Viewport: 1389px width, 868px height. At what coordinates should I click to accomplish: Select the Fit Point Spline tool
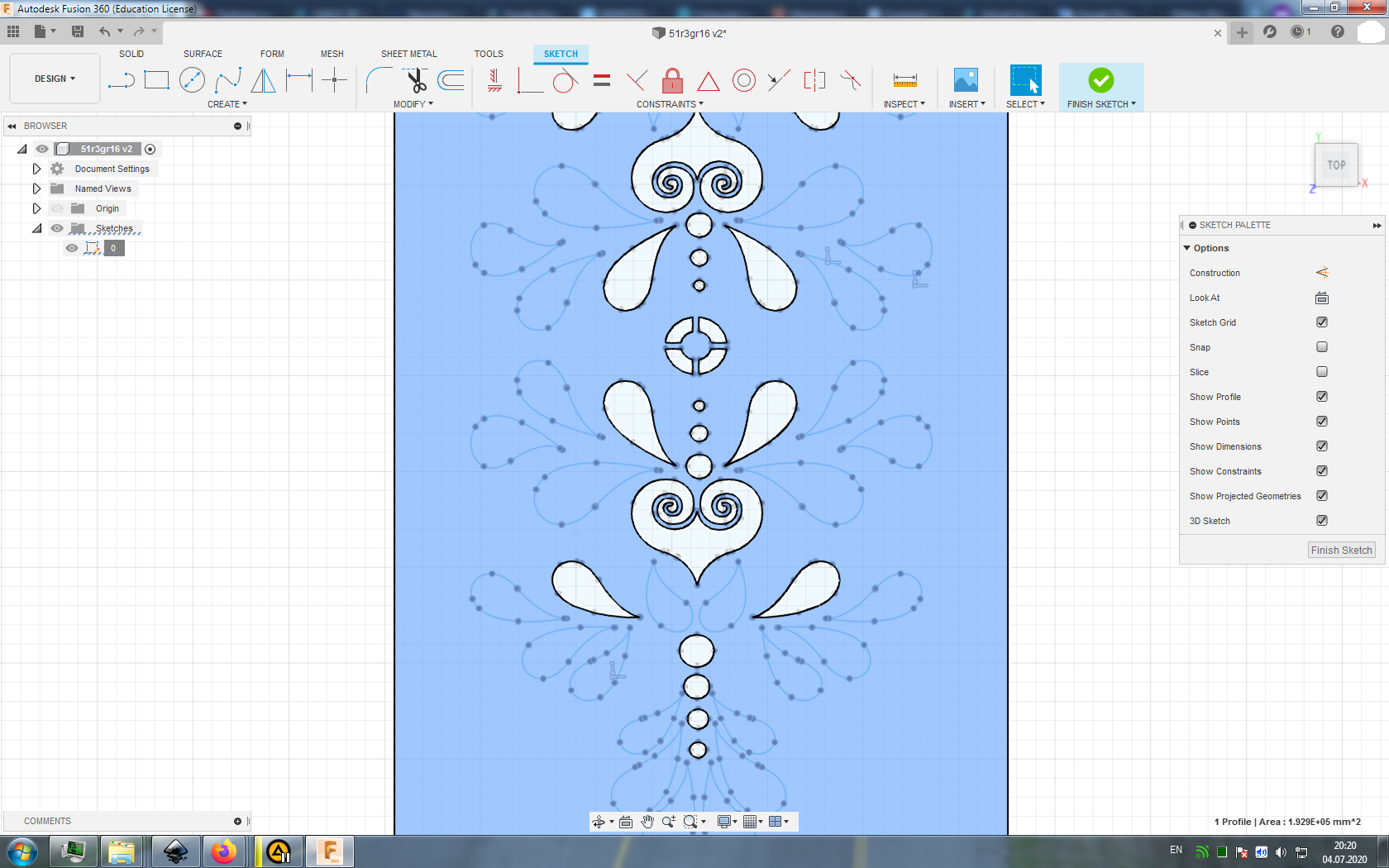[x=228, y=80]
